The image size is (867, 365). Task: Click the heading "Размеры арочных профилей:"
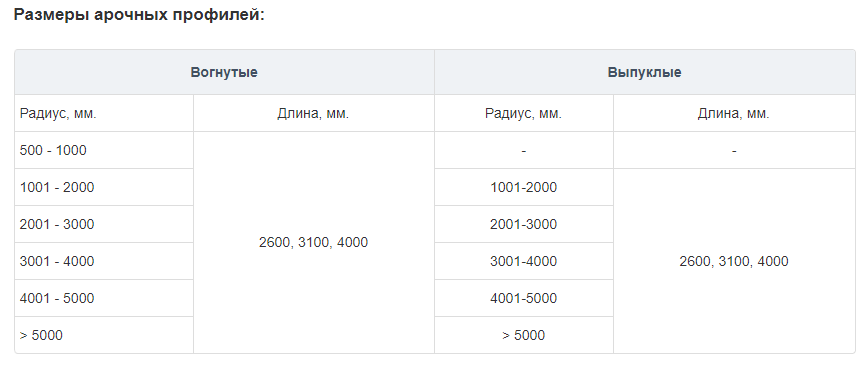(x=139, y=15)
